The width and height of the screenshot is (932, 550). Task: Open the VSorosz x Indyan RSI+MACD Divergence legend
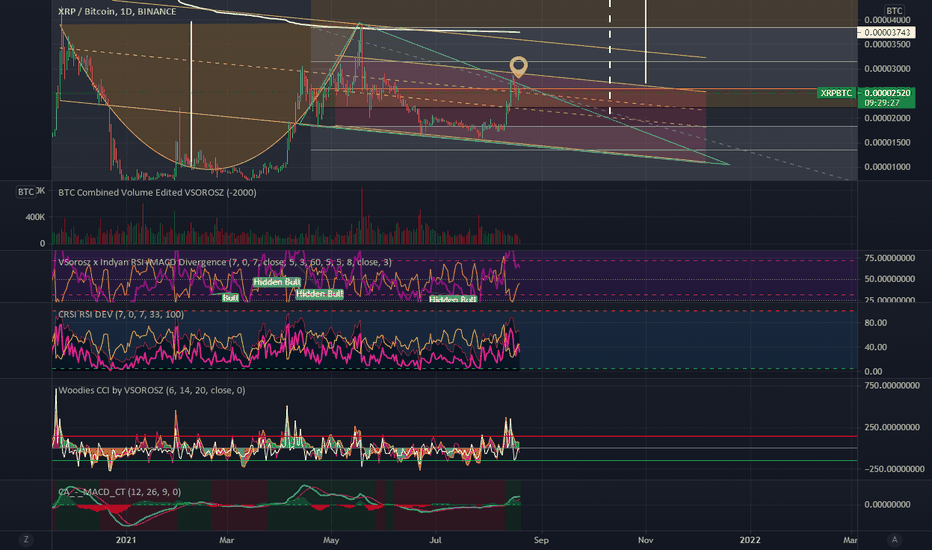(x=225, y=262)
